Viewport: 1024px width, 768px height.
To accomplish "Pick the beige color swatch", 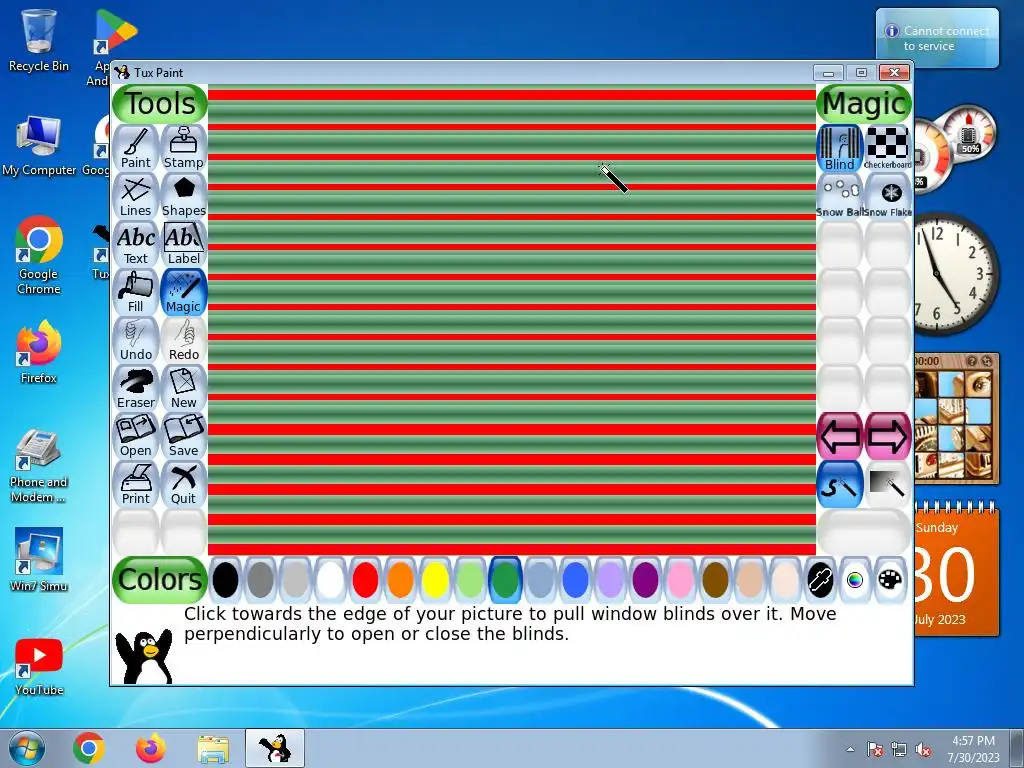I will (x=786, y=579).
